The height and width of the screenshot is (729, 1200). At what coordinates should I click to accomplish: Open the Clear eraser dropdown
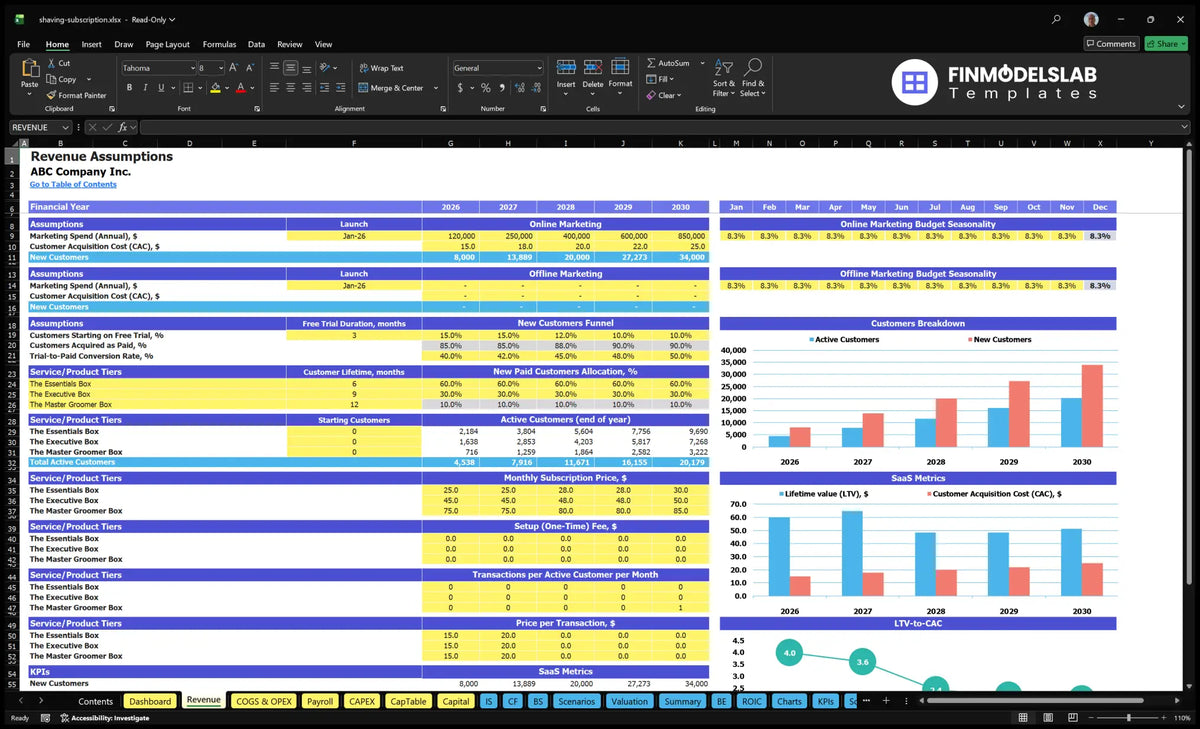click(663, 95)
